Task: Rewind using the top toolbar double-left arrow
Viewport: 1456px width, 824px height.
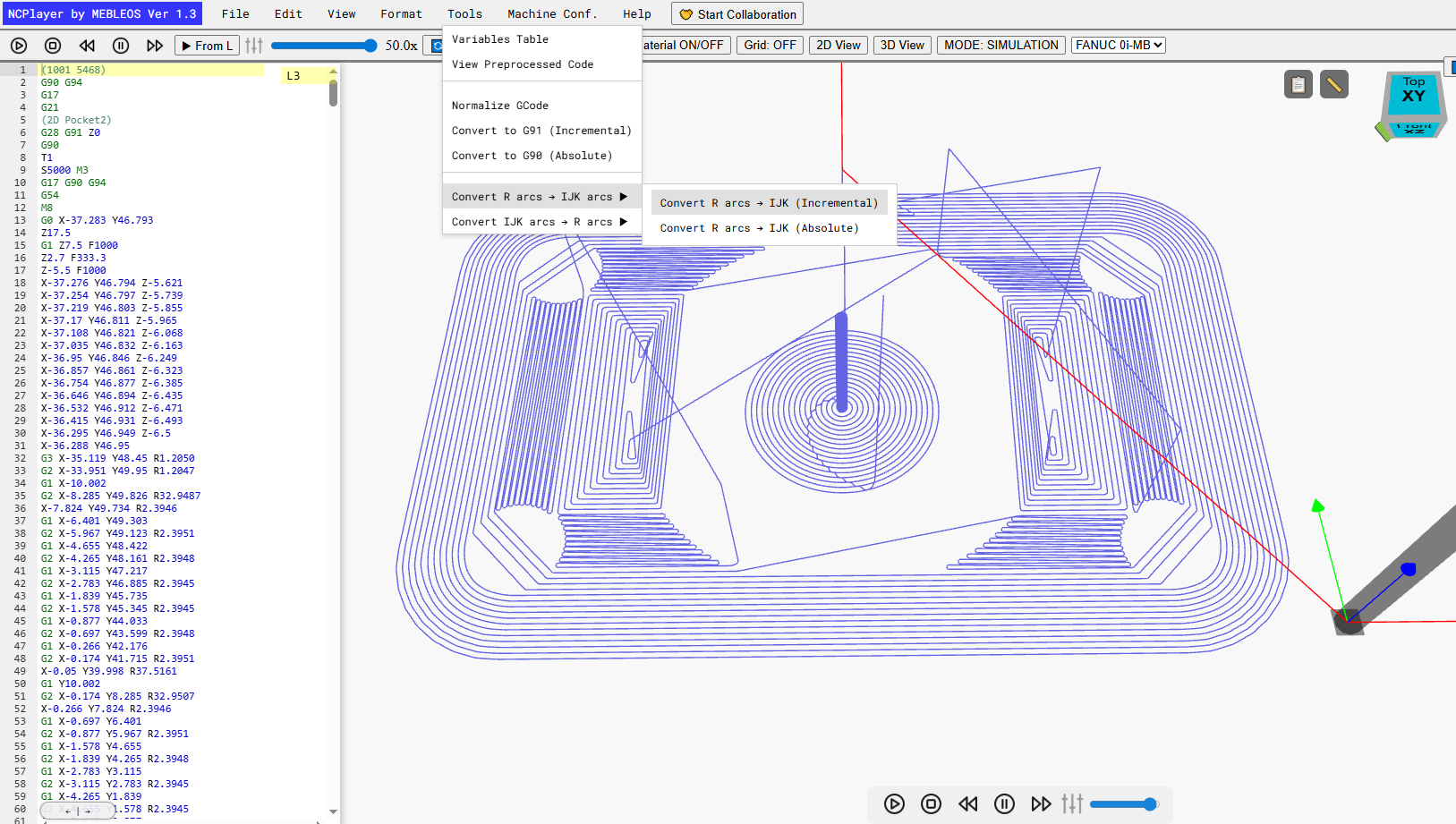Action: (87, 46)
